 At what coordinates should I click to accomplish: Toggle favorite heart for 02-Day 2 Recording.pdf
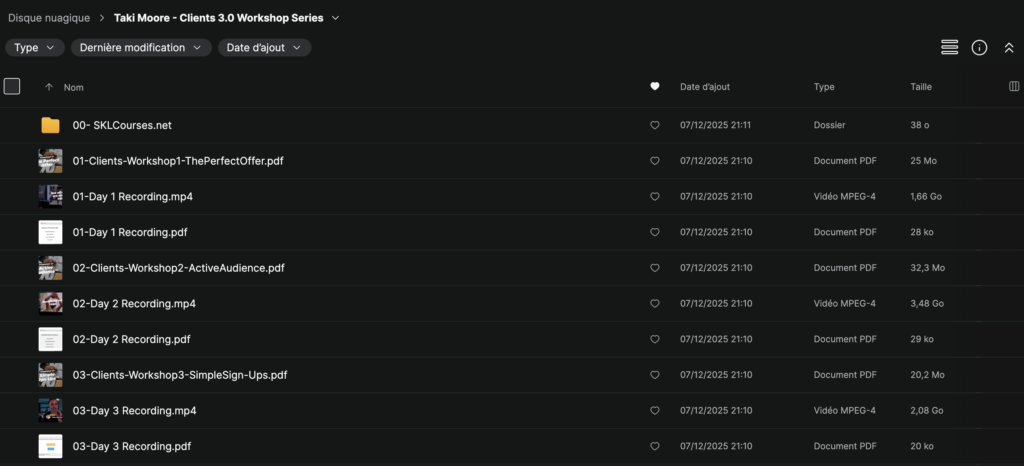[655, 340]
